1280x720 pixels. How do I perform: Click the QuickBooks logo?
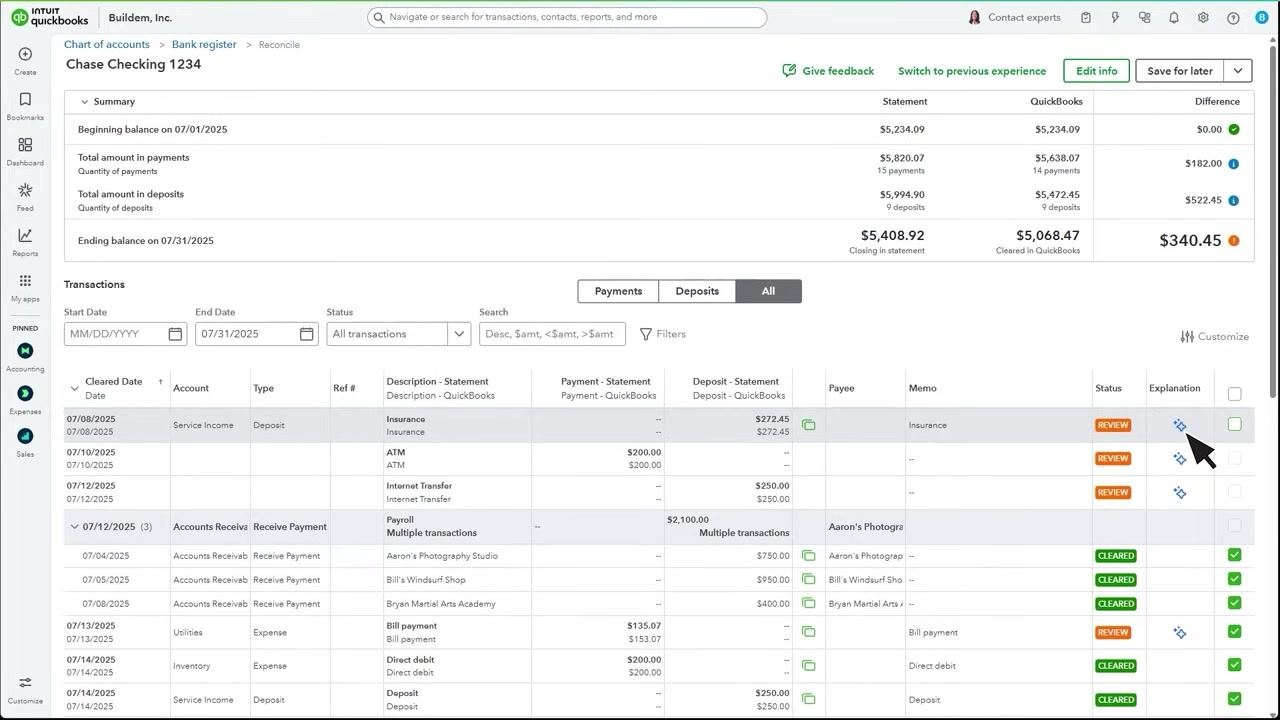click(x=50, y=17)
